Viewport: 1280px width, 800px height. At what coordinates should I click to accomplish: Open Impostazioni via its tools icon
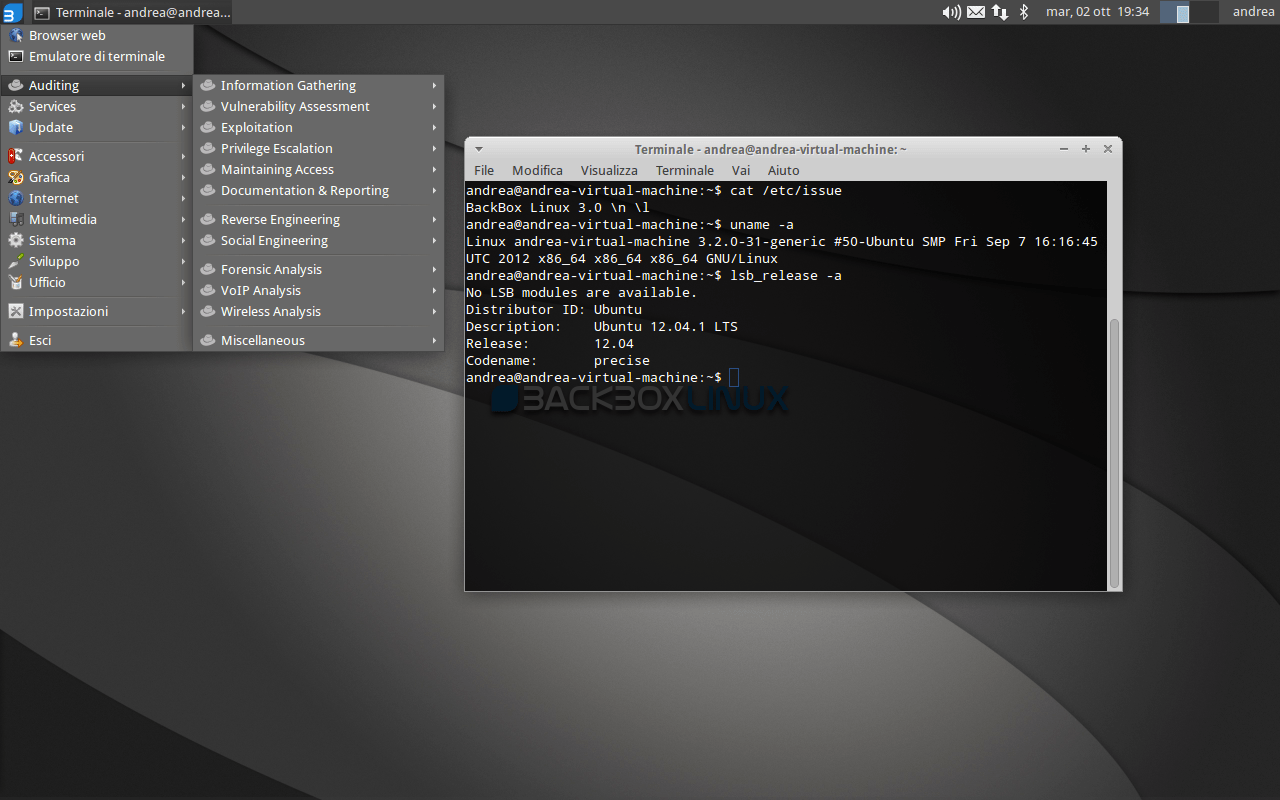coord(16,311)
